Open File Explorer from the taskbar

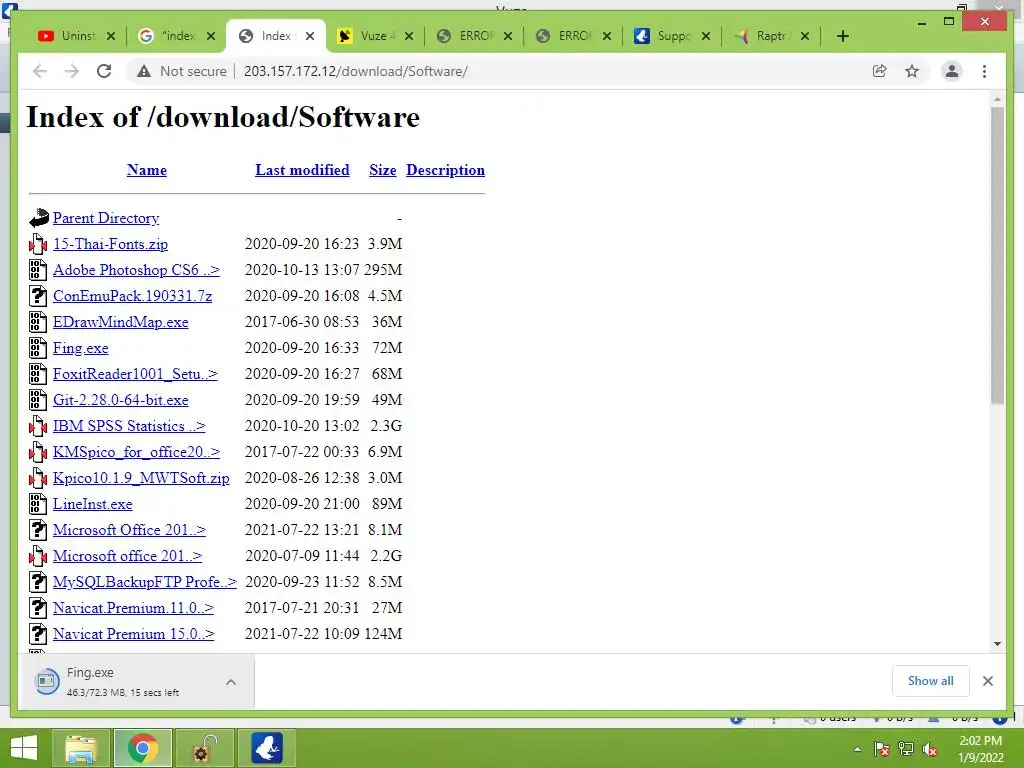(81, 748)
